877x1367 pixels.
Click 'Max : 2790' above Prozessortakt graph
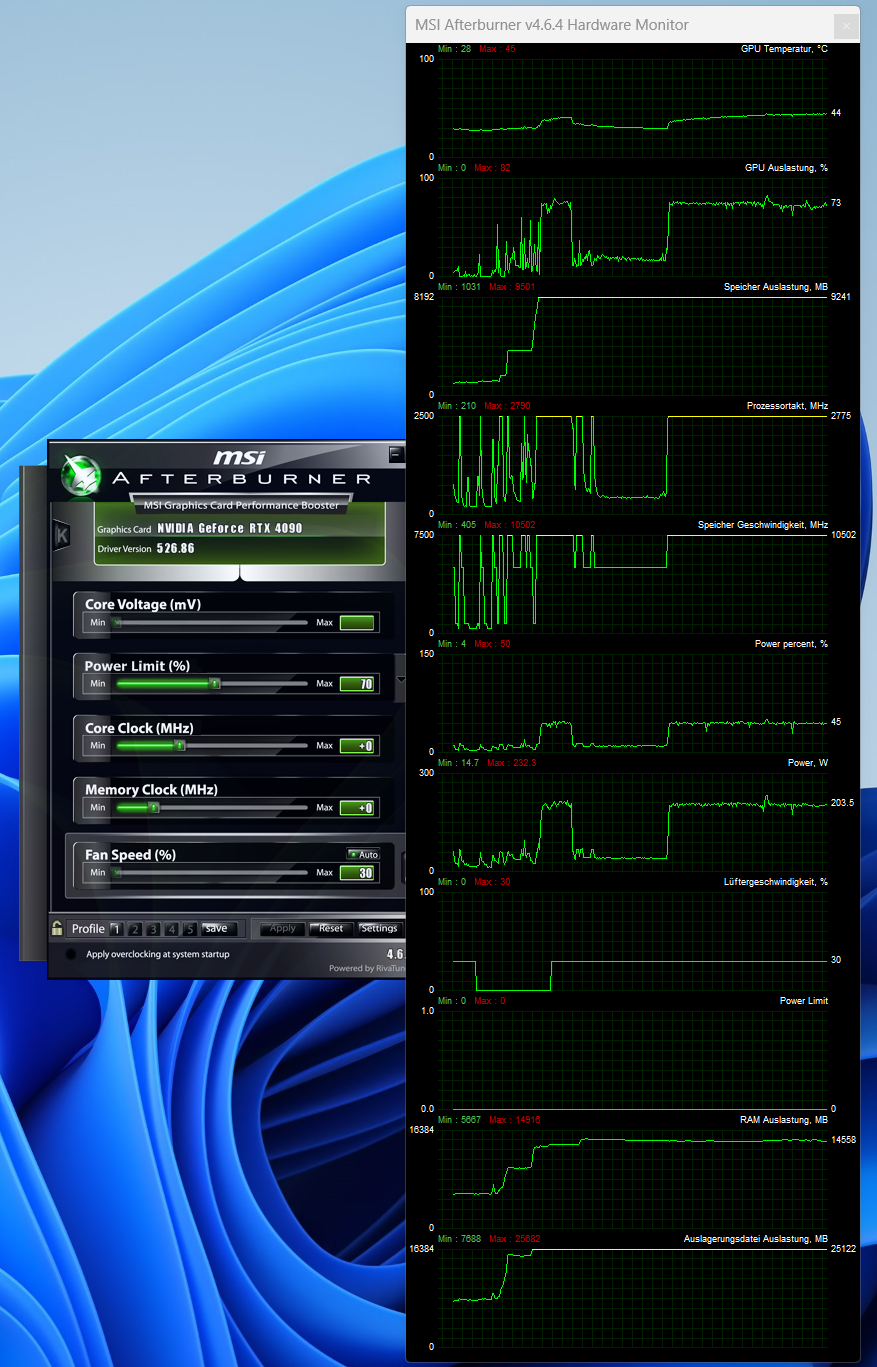click(x=507, y=406)
